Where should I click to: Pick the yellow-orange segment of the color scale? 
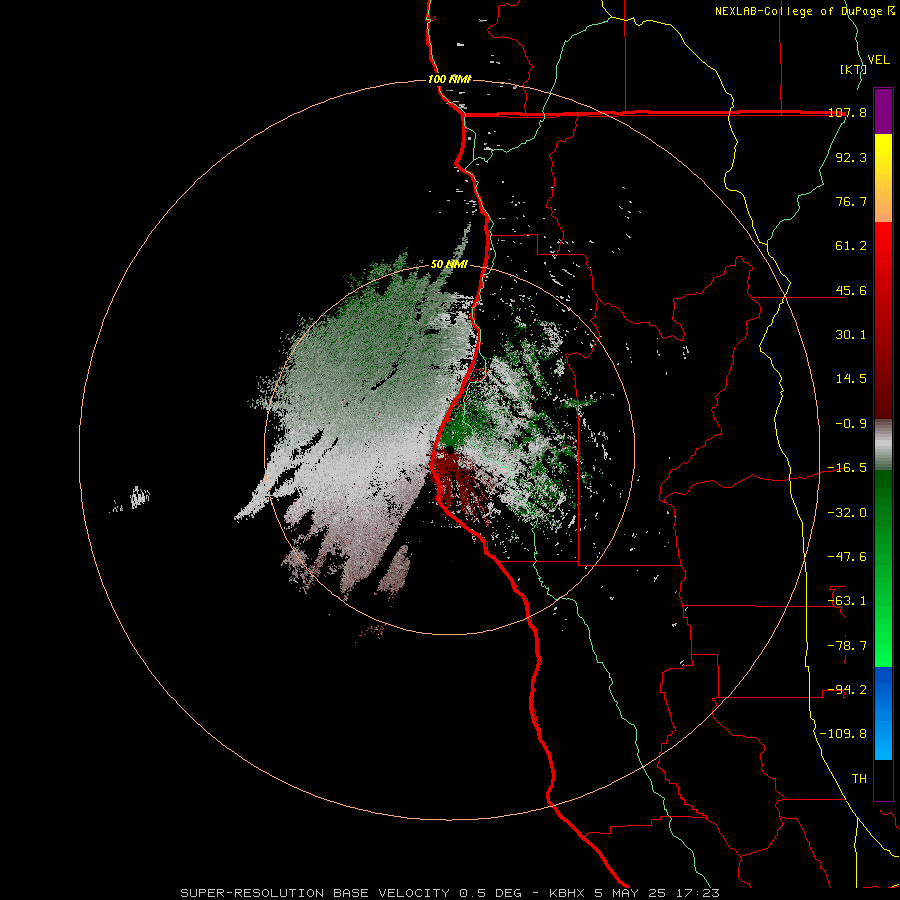(x=883, y=178)
